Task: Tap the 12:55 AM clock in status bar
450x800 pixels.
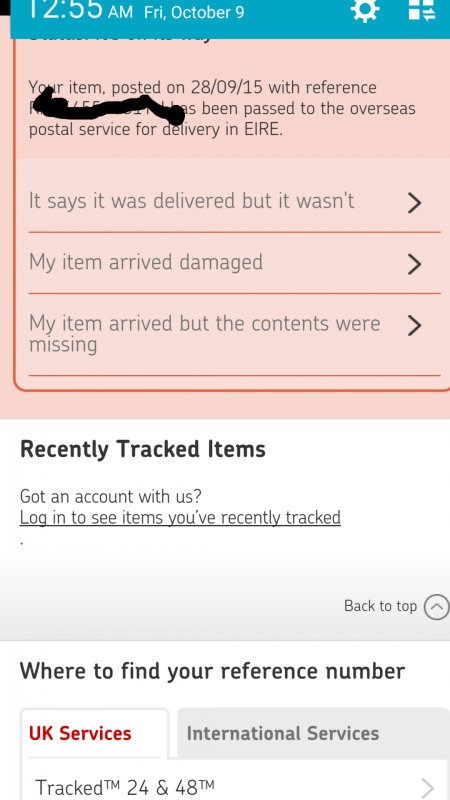Action: pyautogui.click(x=78, y=10)
